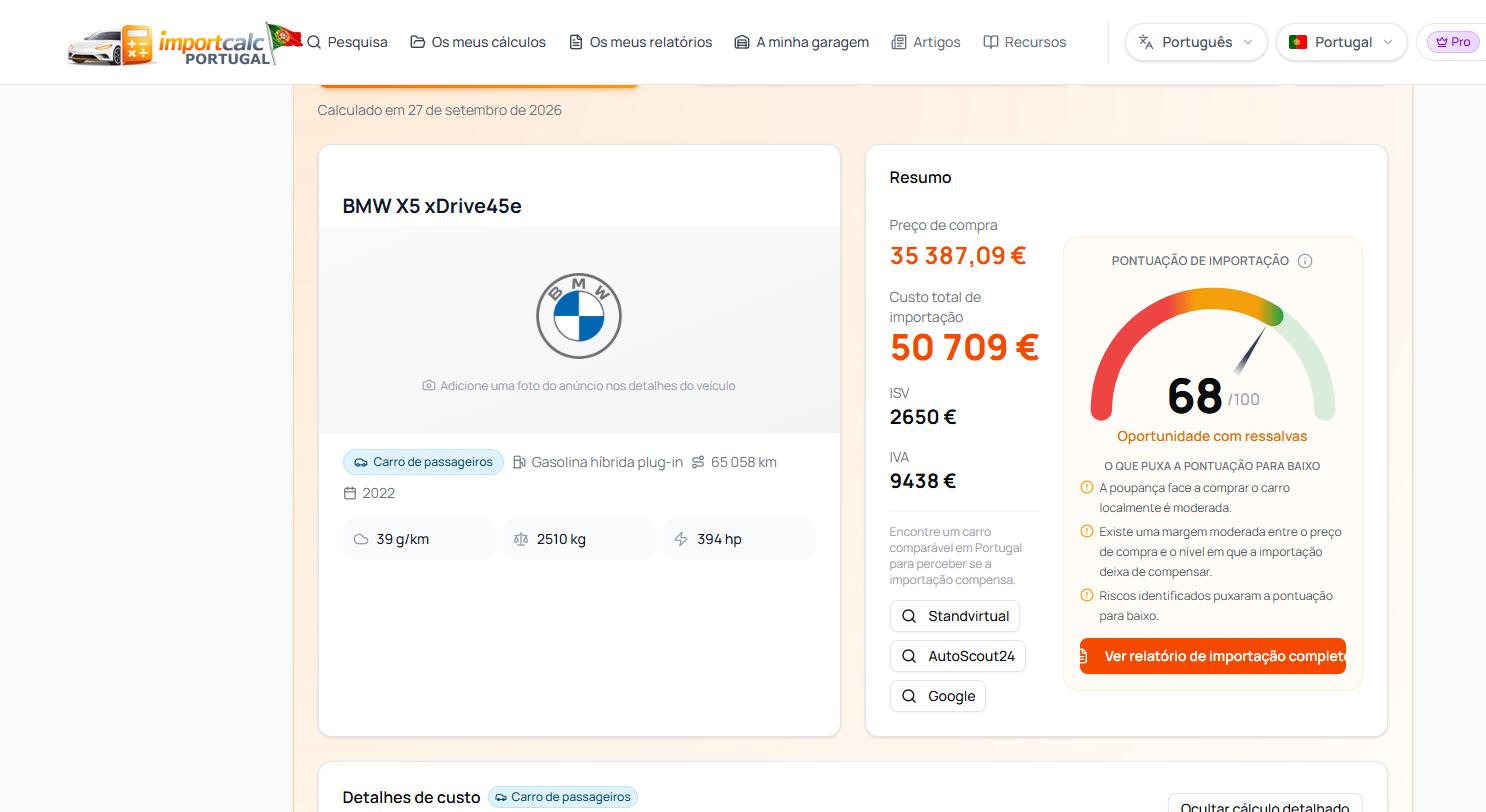Go to Os meus relatórios
The height and width of the screenshot is (812, 1486).
coord(640,42)
